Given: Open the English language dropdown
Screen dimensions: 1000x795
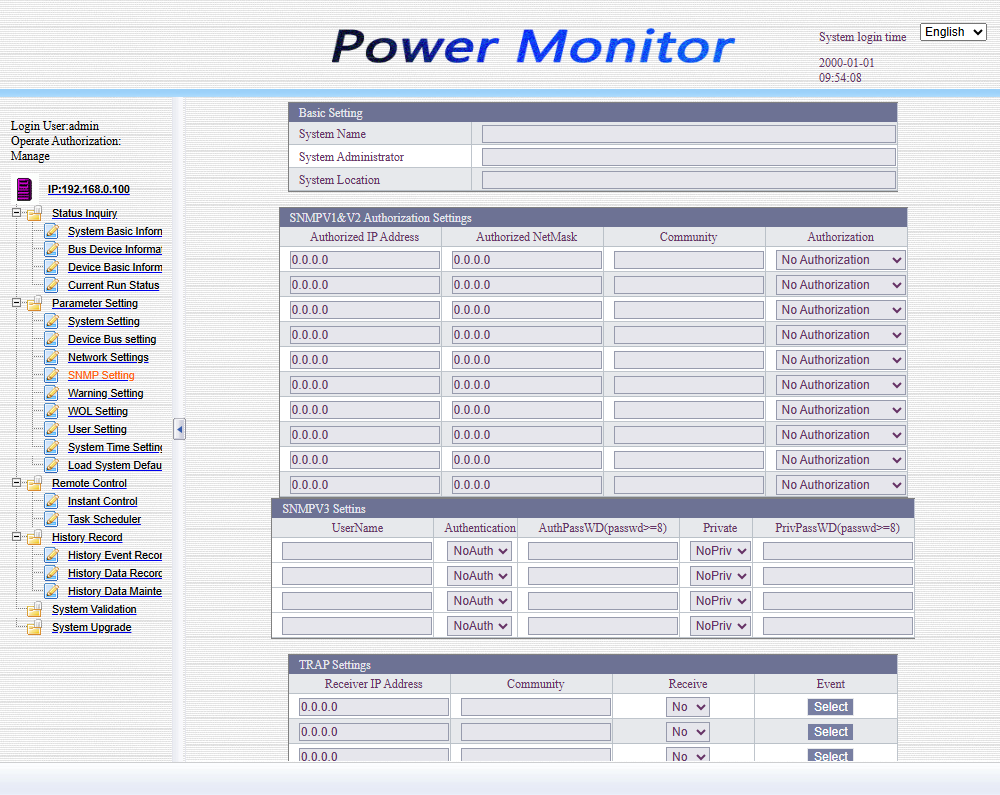Looking at the screenshot, I should (953, 32).
